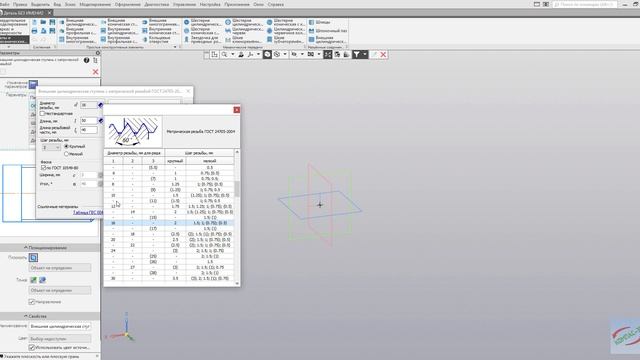Screen dimensions: 640x360
Task: Click the fit-all arrows icon in view toolbar
Action: coord(327,54)
